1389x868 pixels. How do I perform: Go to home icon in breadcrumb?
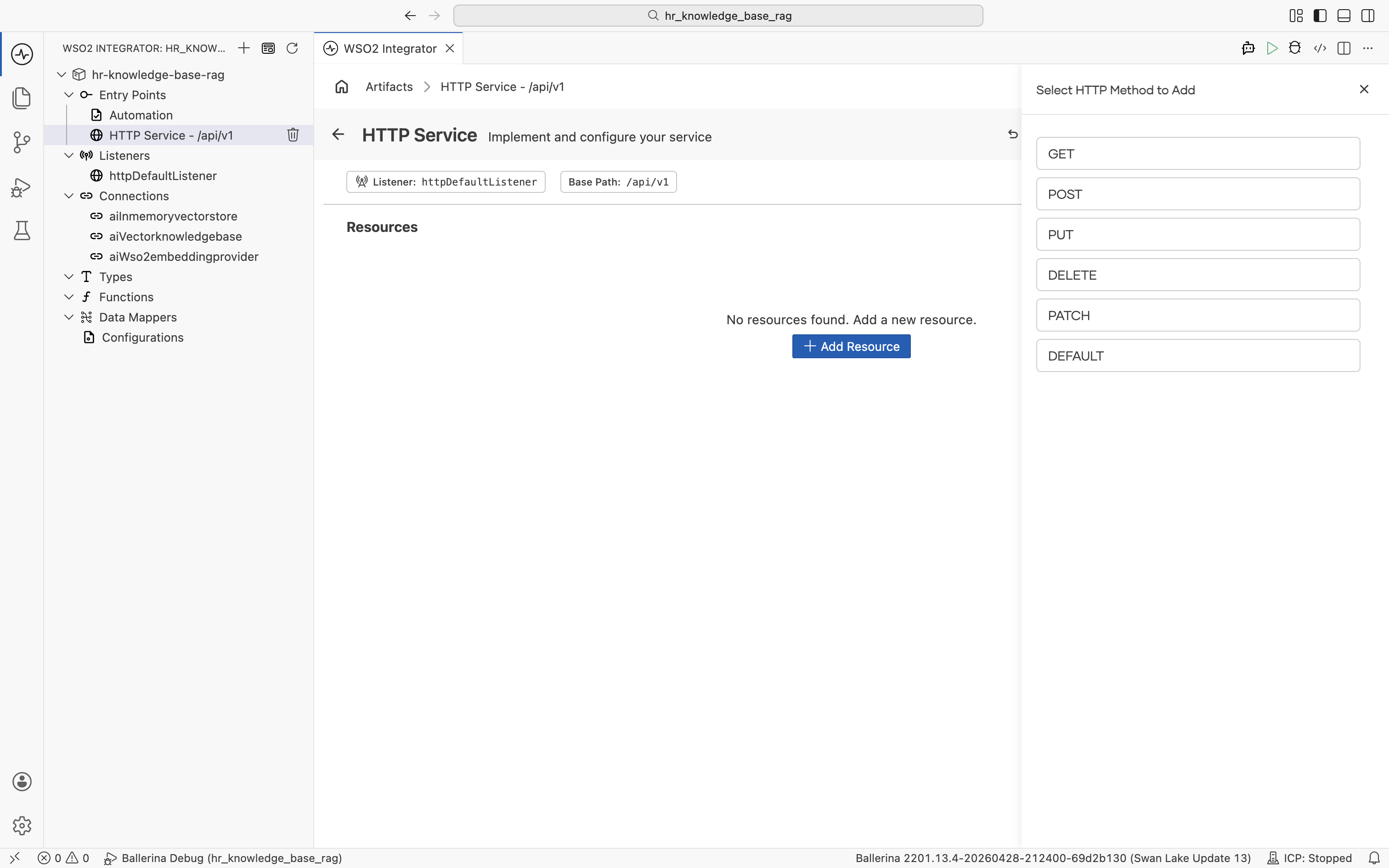pyautogui.click(x=342, y=87)
